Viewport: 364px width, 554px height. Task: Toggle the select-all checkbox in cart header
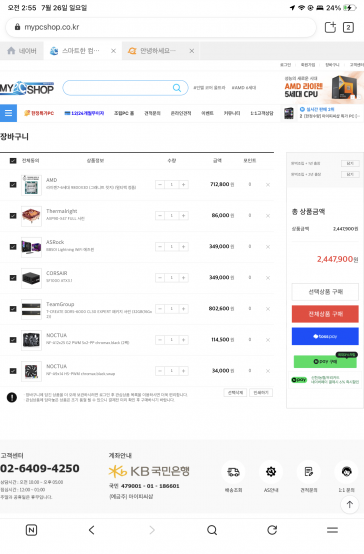13,161
